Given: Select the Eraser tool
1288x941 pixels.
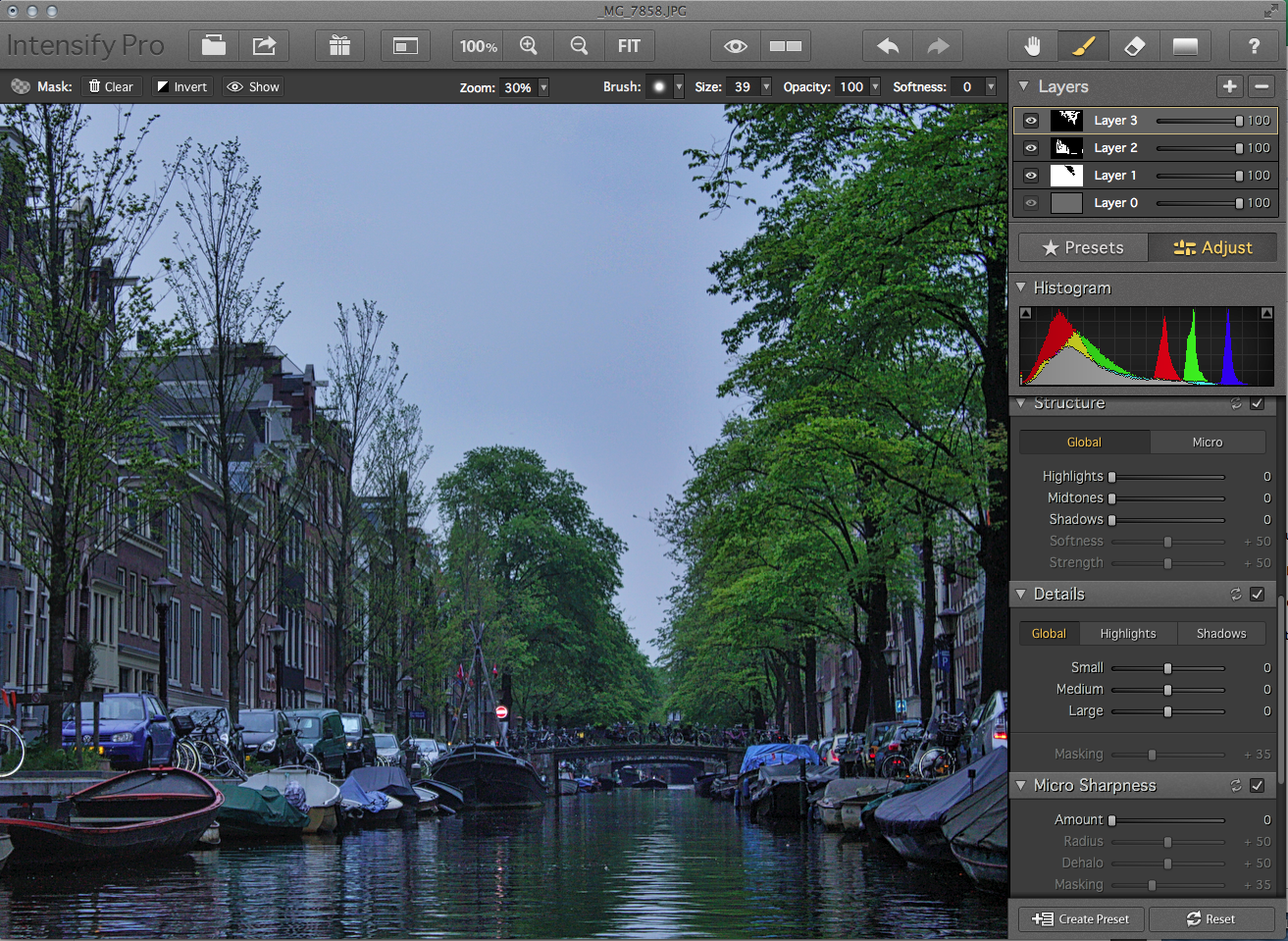Looking at the screenshot, I should tap(1134, 45).
